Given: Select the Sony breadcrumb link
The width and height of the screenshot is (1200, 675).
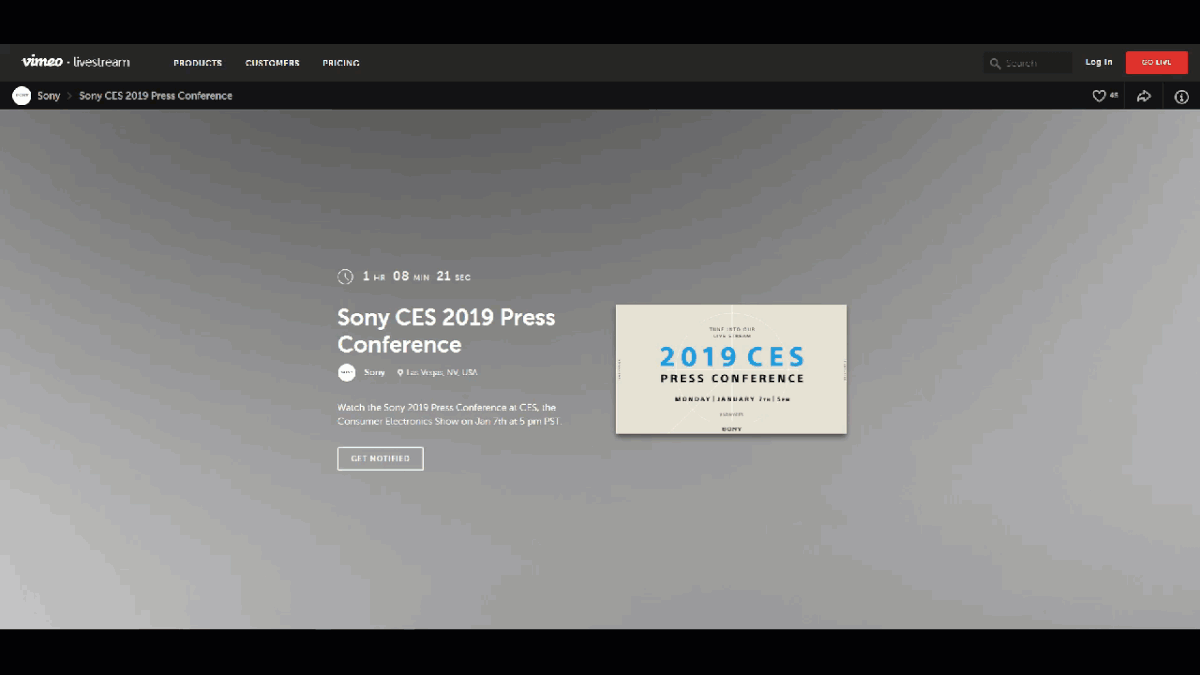Looking at the screenshot, I should pyautogui.click(x=49, y=96).
